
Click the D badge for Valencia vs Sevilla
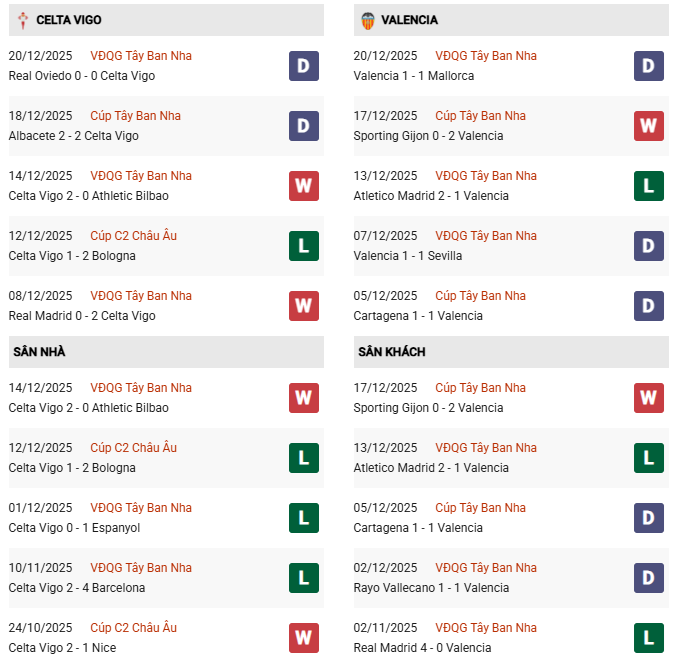649,246
